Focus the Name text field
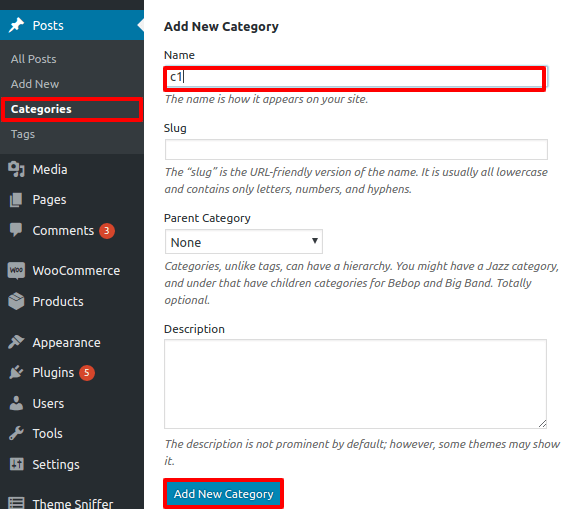This screenshot has width=568, height=509. coord(356,77)
